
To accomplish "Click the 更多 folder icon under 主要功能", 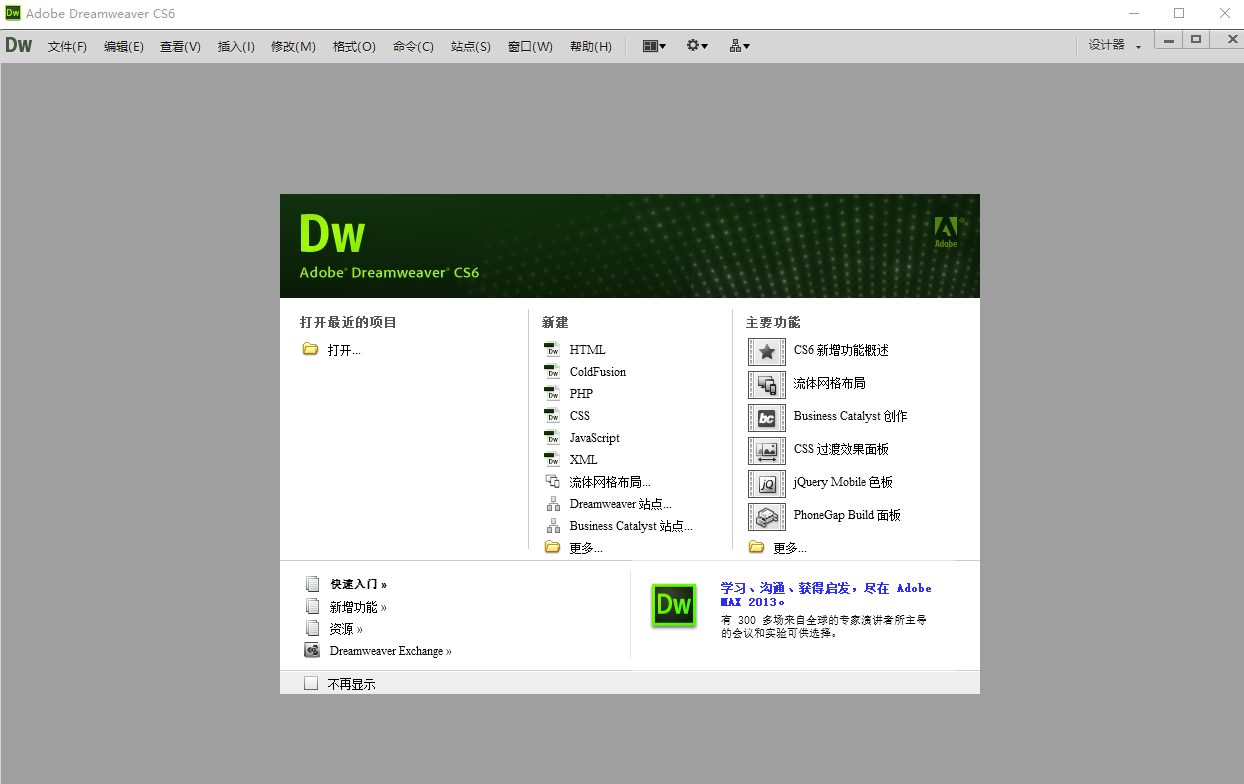I will 756,547.
